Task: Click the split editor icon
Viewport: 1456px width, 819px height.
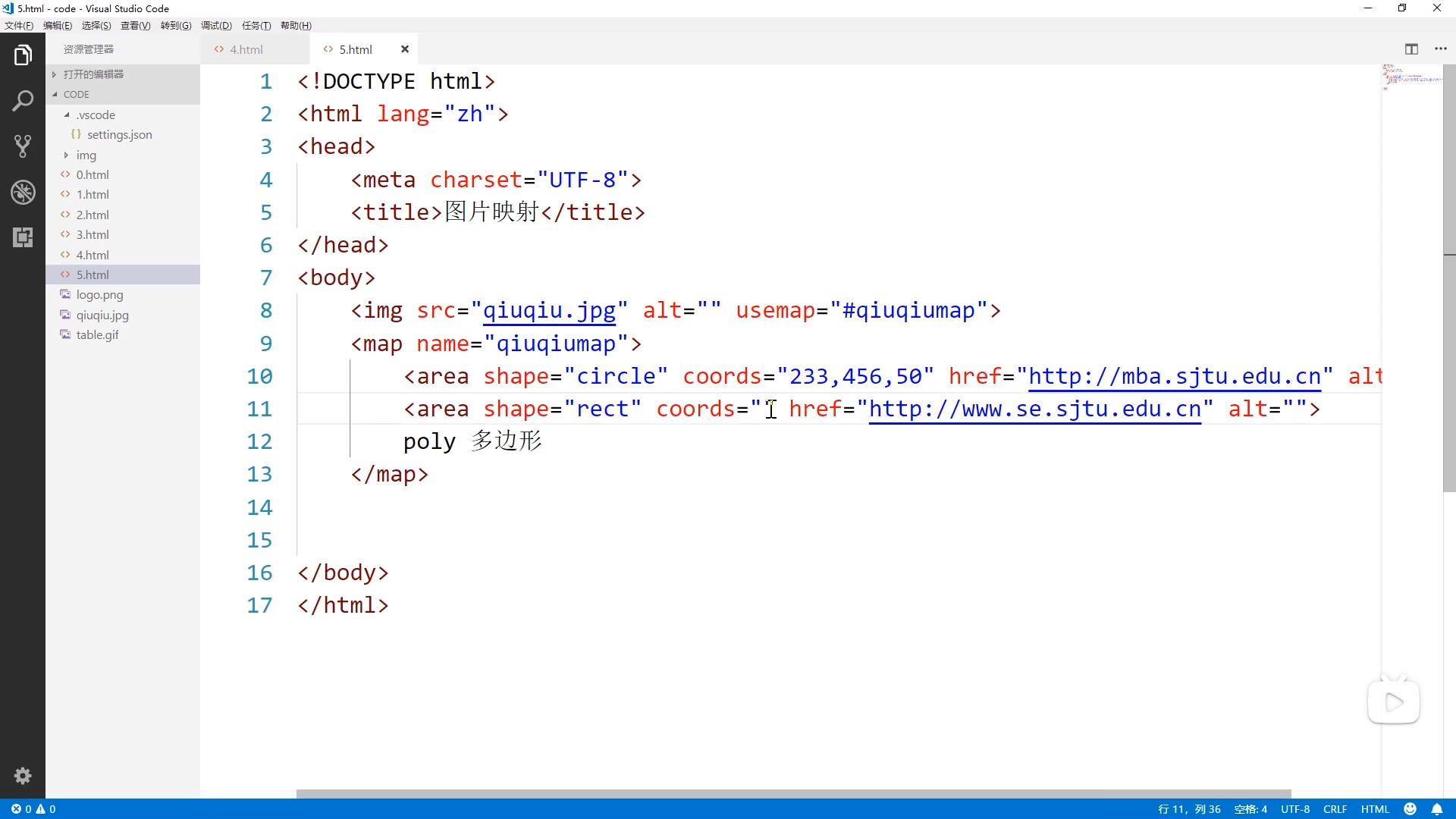Action: [1411, 49]
